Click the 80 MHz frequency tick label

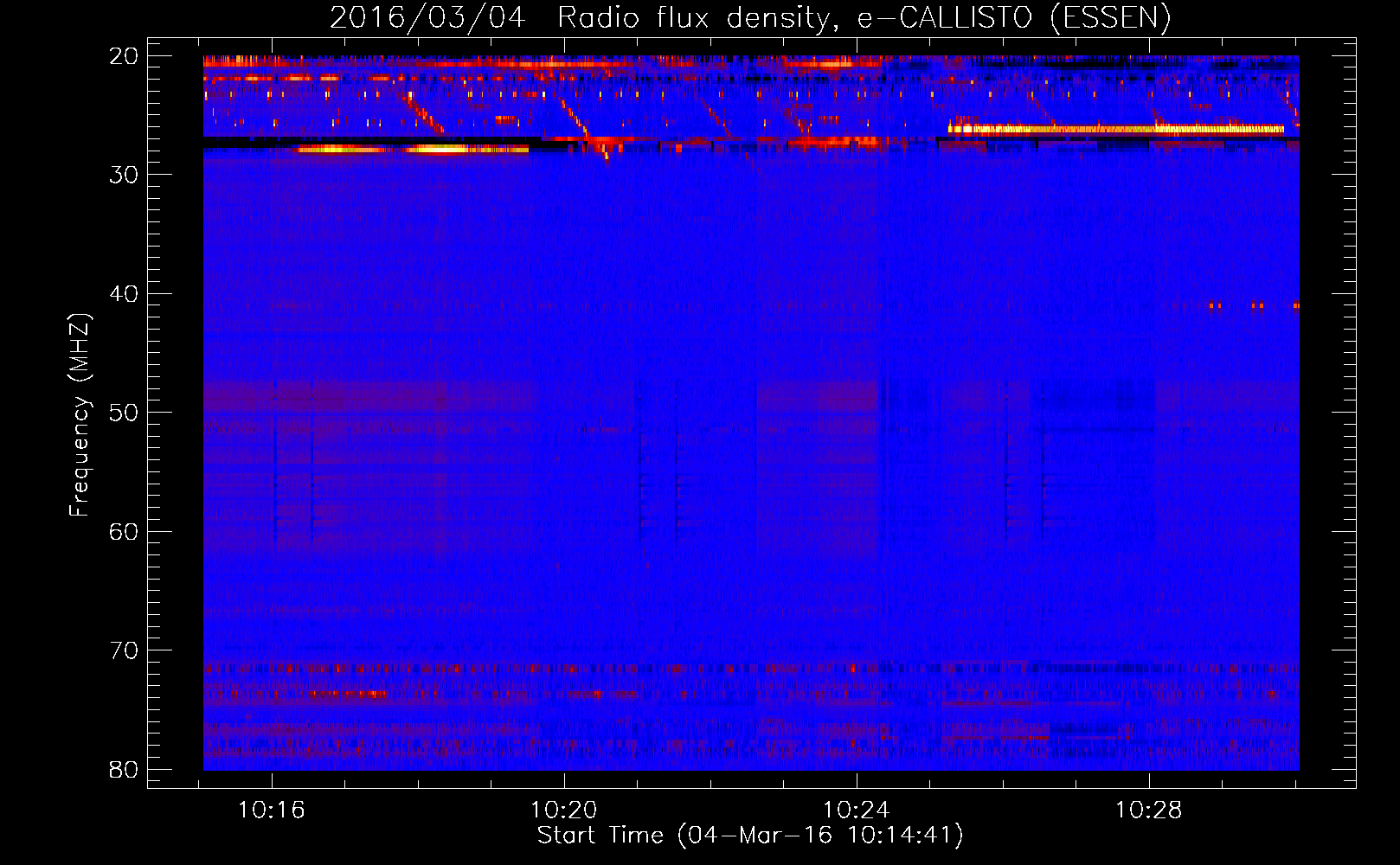click(124, 769)
